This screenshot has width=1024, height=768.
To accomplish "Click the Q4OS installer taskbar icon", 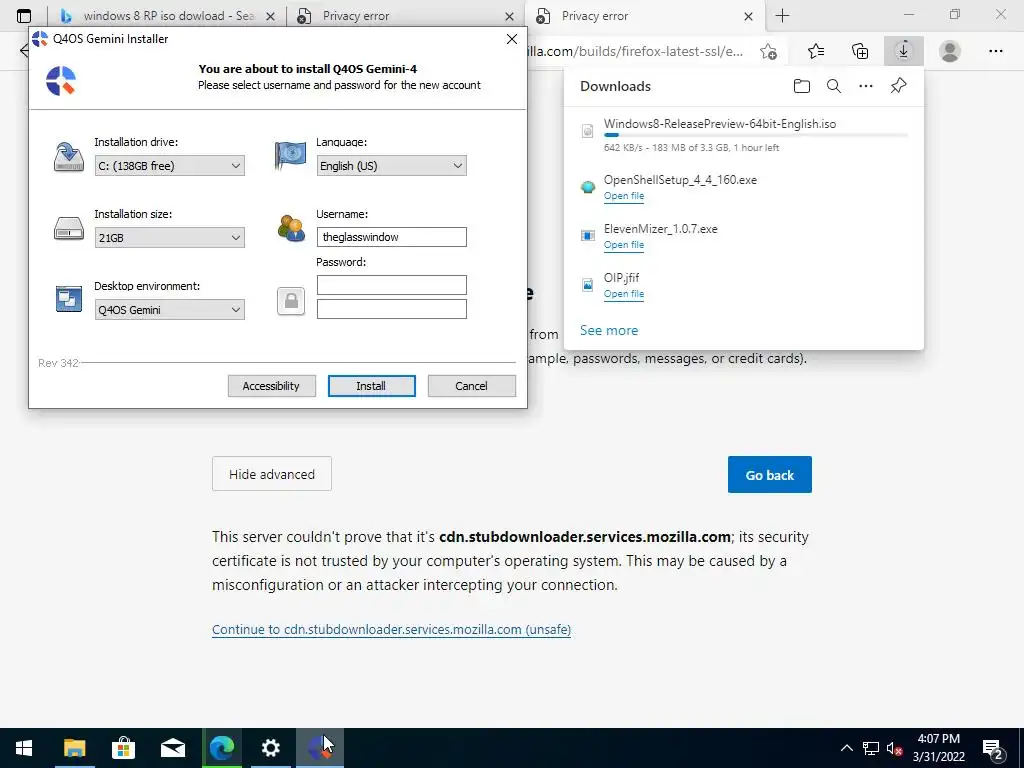I will pos(320,748).
